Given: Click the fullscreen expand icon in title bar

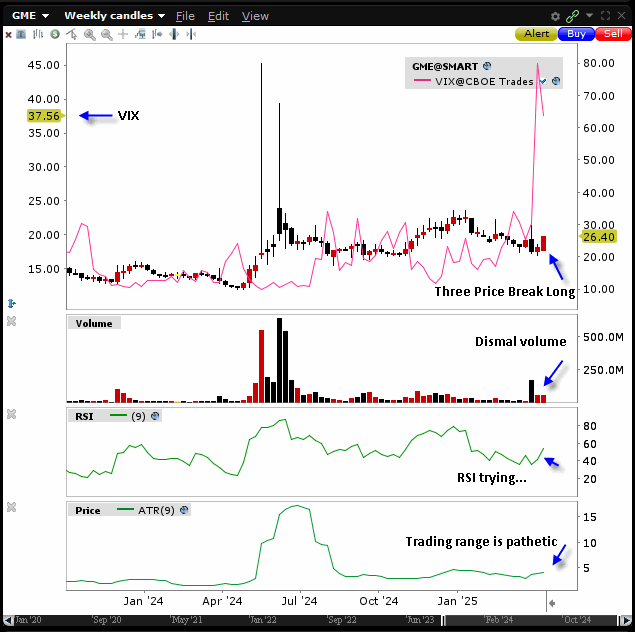Looking at the screenshot, I should click(x=605, y=16).
